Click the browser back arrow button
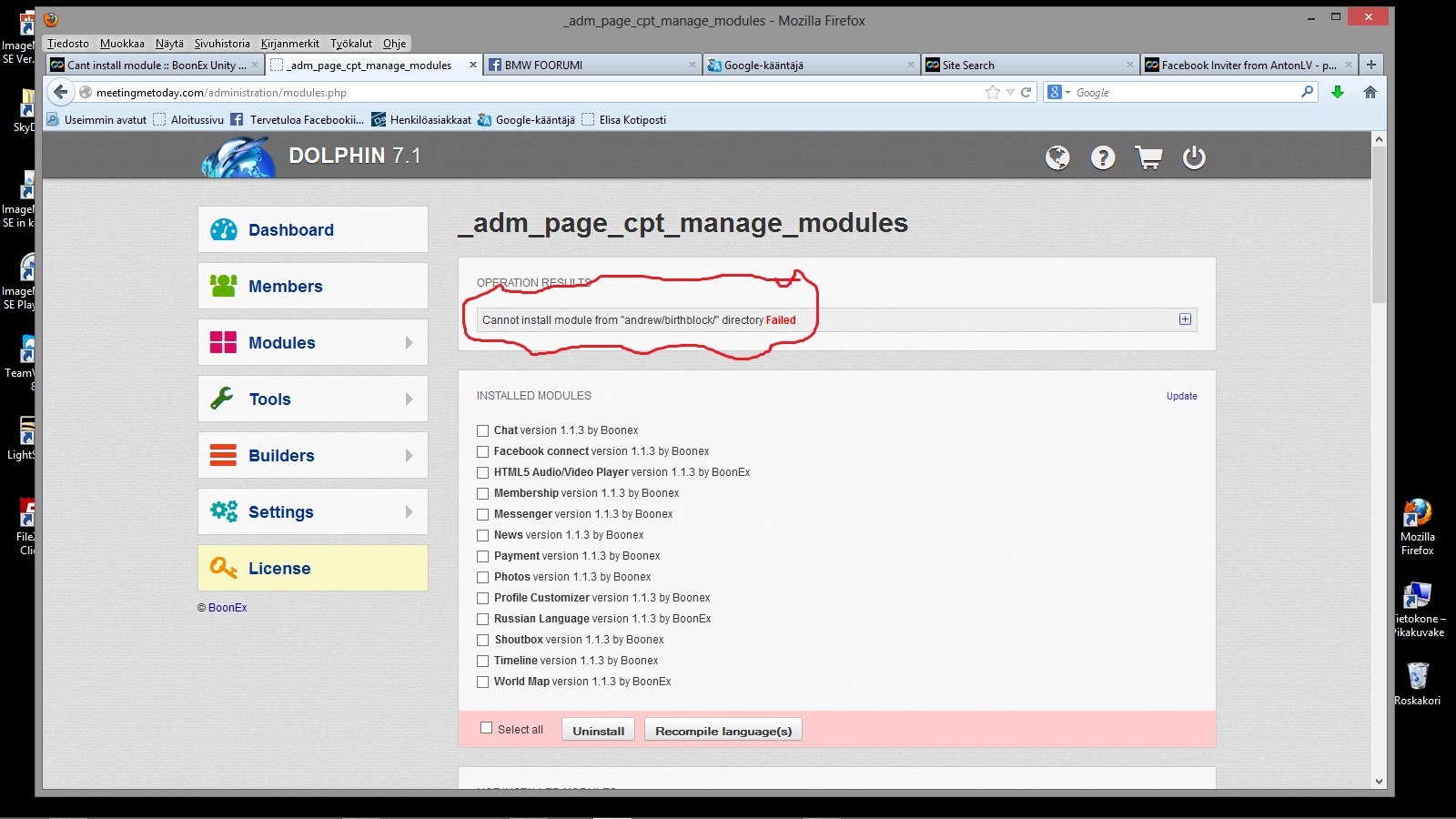1456x819 pixels. (60, 92)
